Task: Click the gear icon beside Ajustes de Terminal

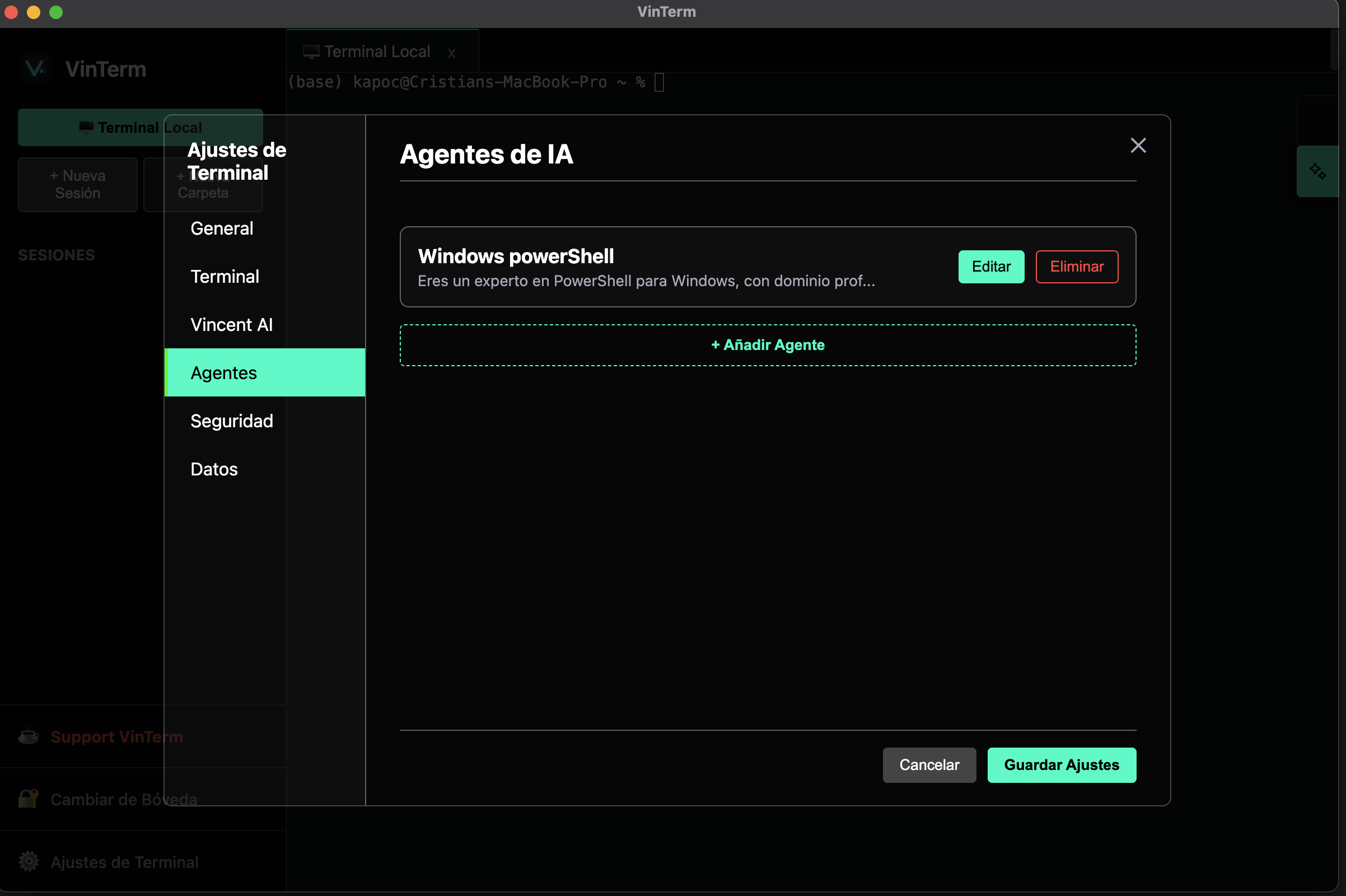Action: coord(29,861)
